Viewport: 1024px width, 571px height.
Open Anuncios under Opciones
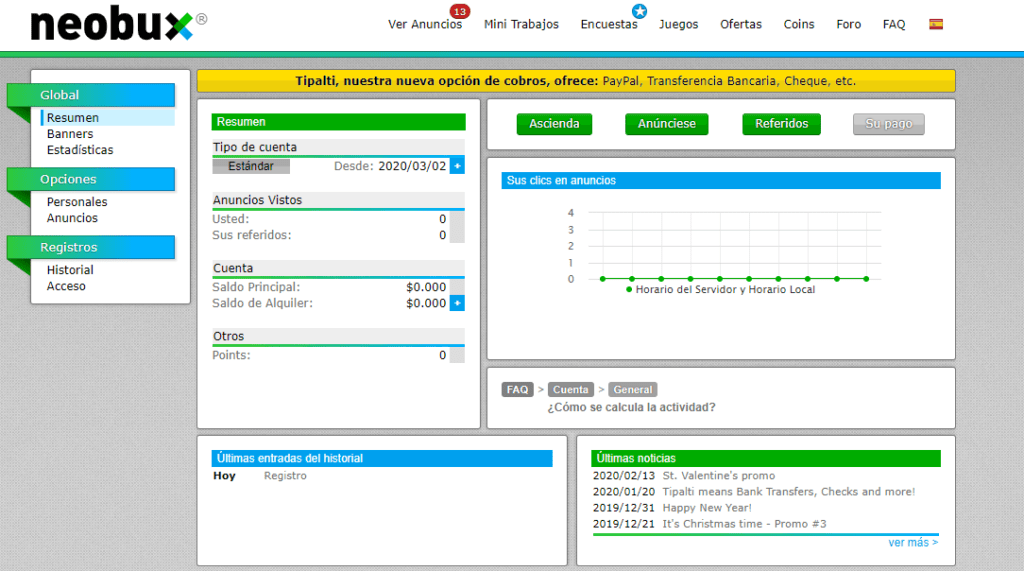pos(72,218)
